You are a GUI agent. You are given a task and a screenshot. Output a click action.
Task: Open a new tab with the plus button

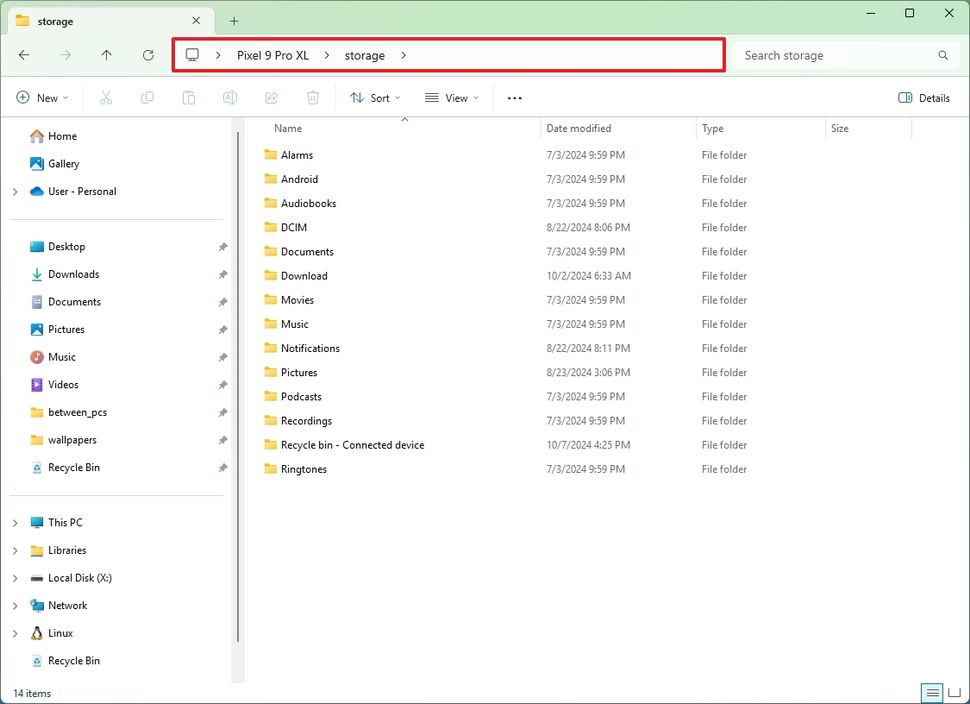tap(233, 20)
